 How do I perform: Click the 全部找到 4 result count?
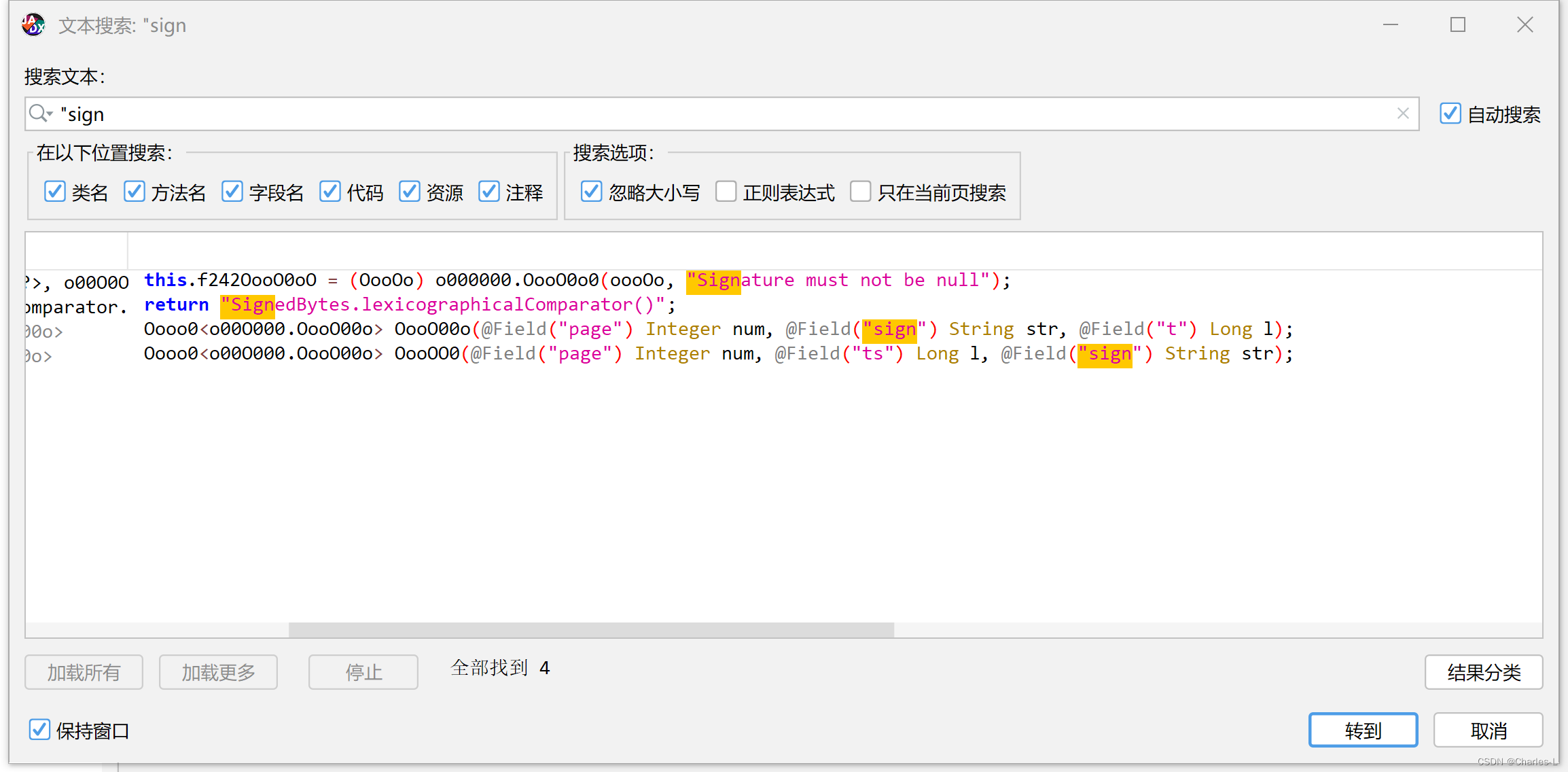coord(500,668)
